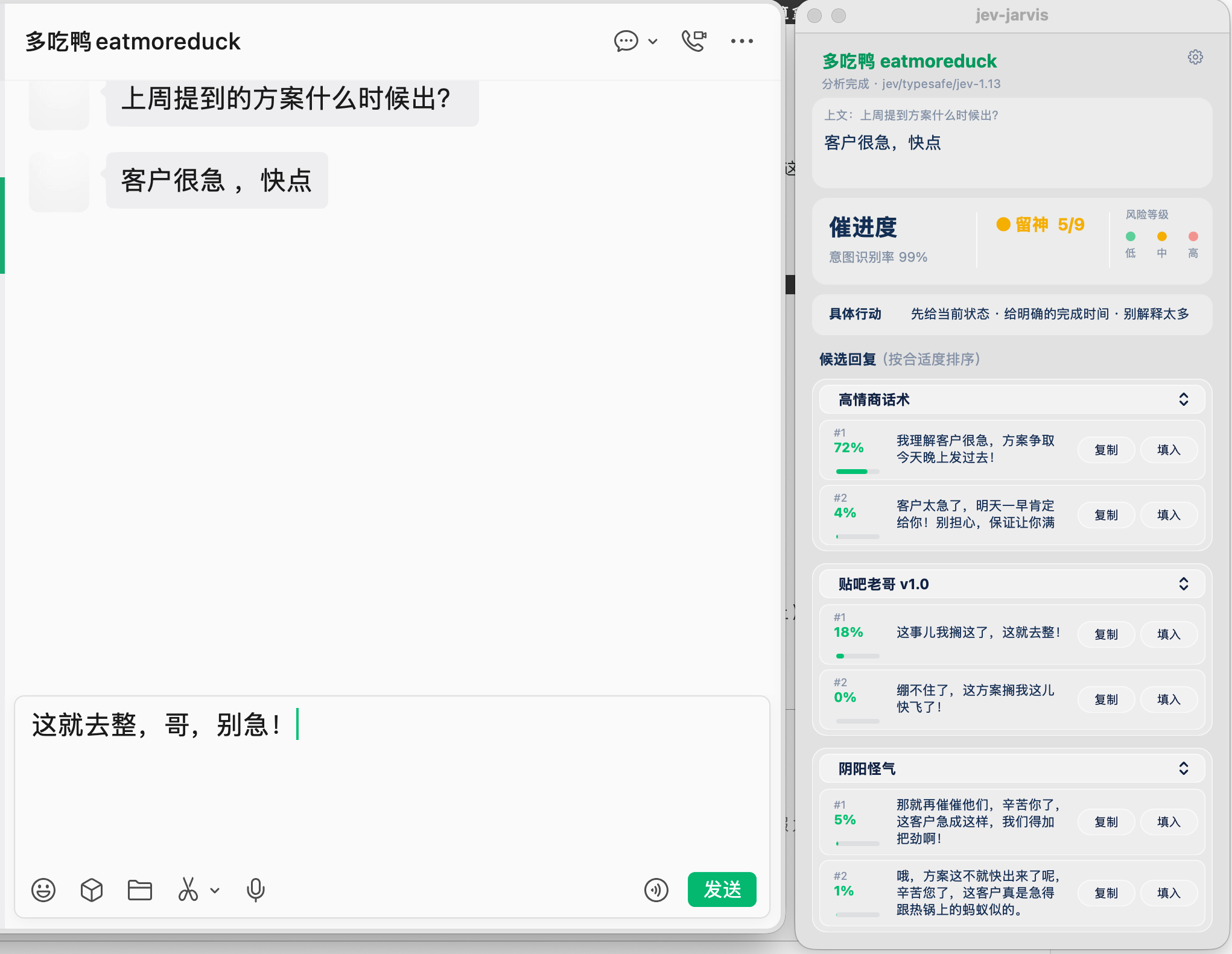Copy the 18% reply 这事儿我搁这了

click(1107, 634)
